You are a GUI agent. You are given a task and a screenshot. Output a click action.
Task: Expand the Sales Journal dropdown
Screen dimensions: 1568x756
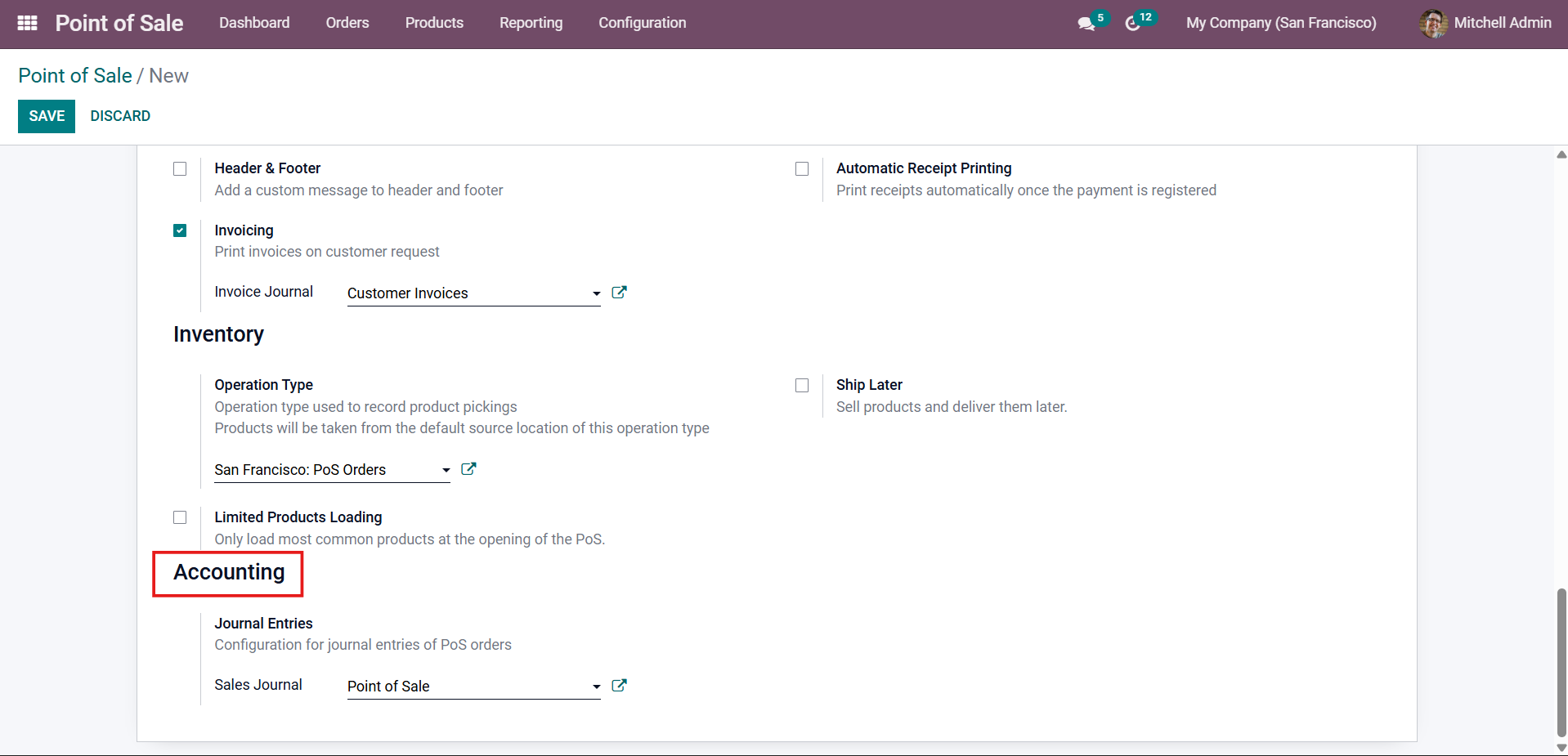coord(596,687)
